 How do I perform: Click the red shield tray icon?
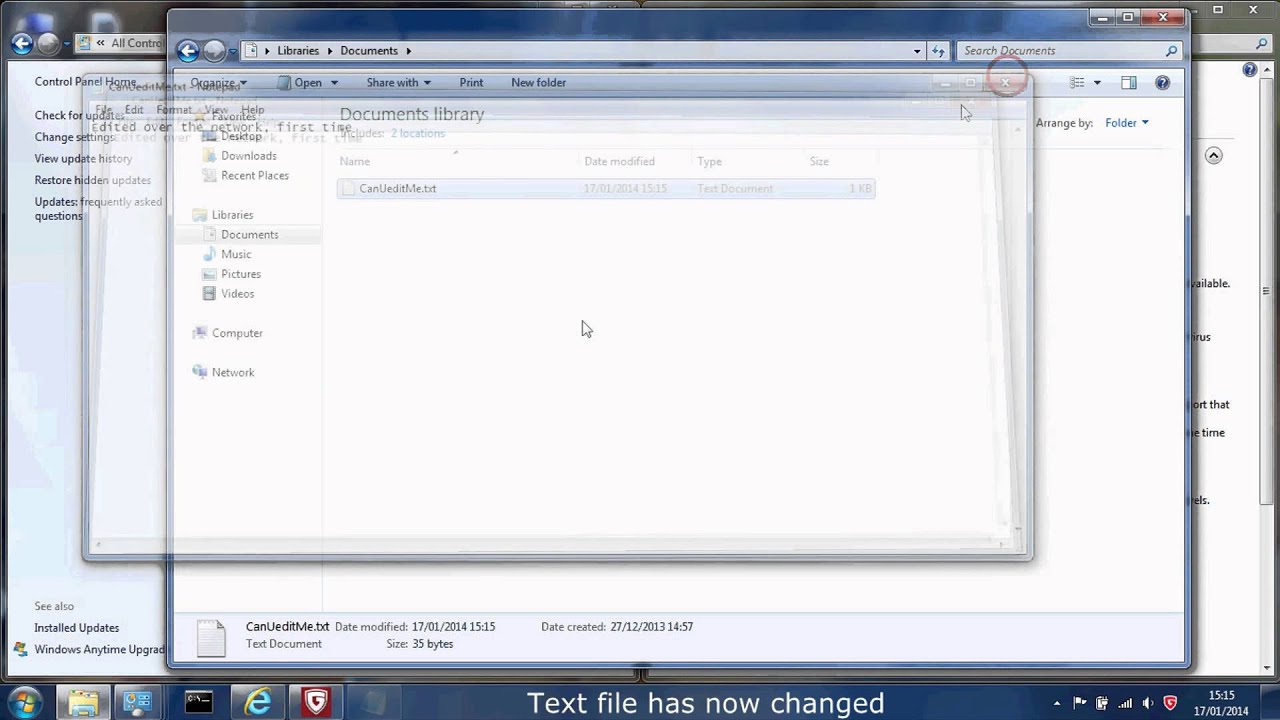(1170, 703)
